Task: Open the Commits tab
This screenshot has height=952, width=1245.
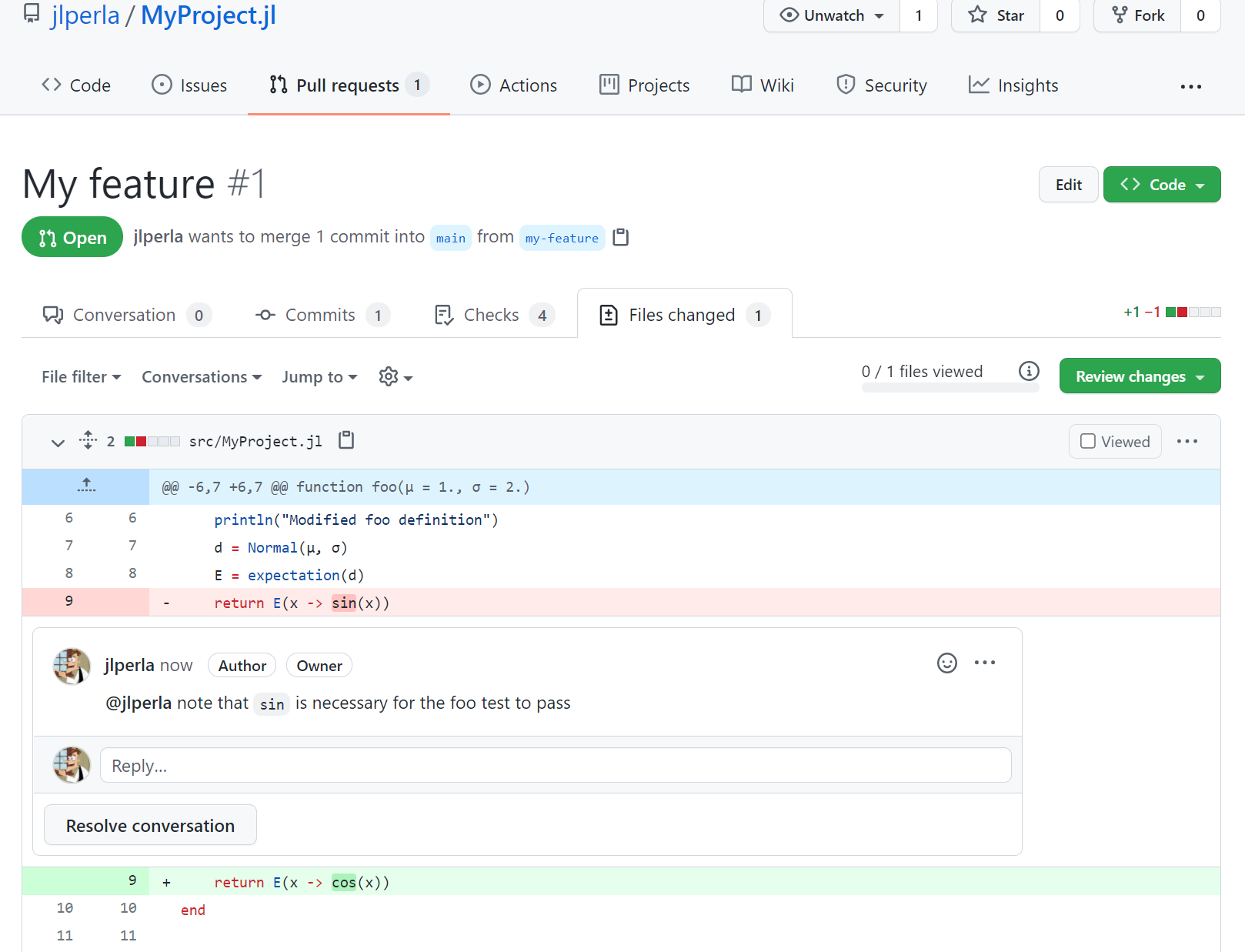Action: click(x=321, y=316)
